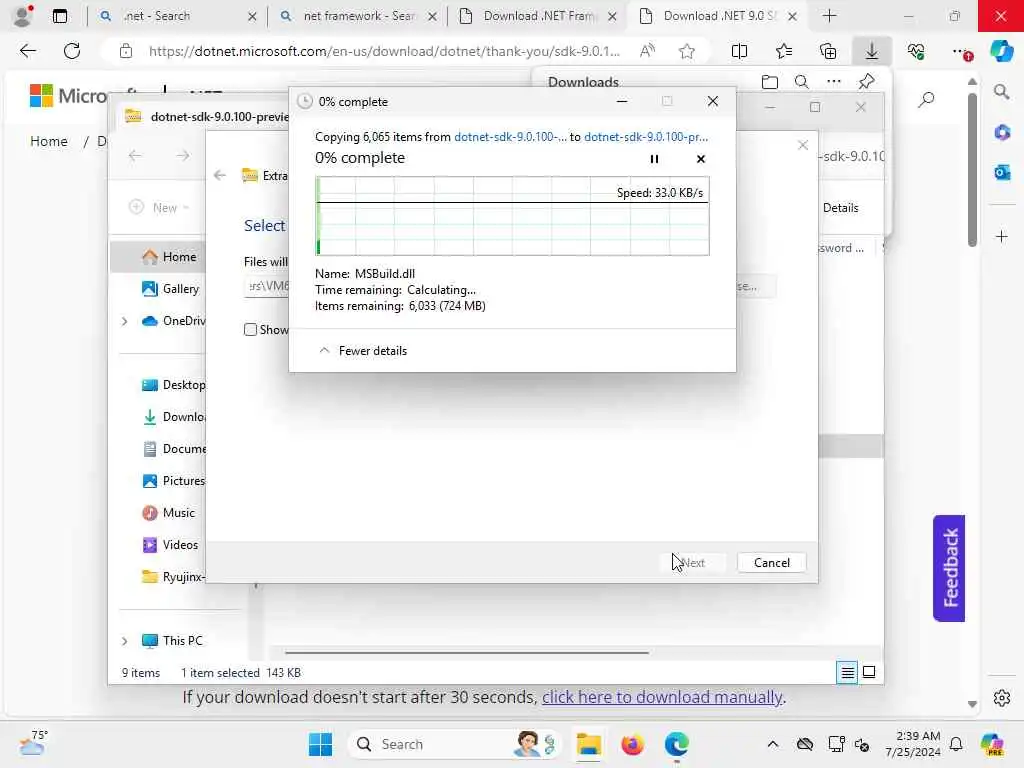Screen dimensions: 1024x768
Task: Open Collections icon
Action: (828, 51)
